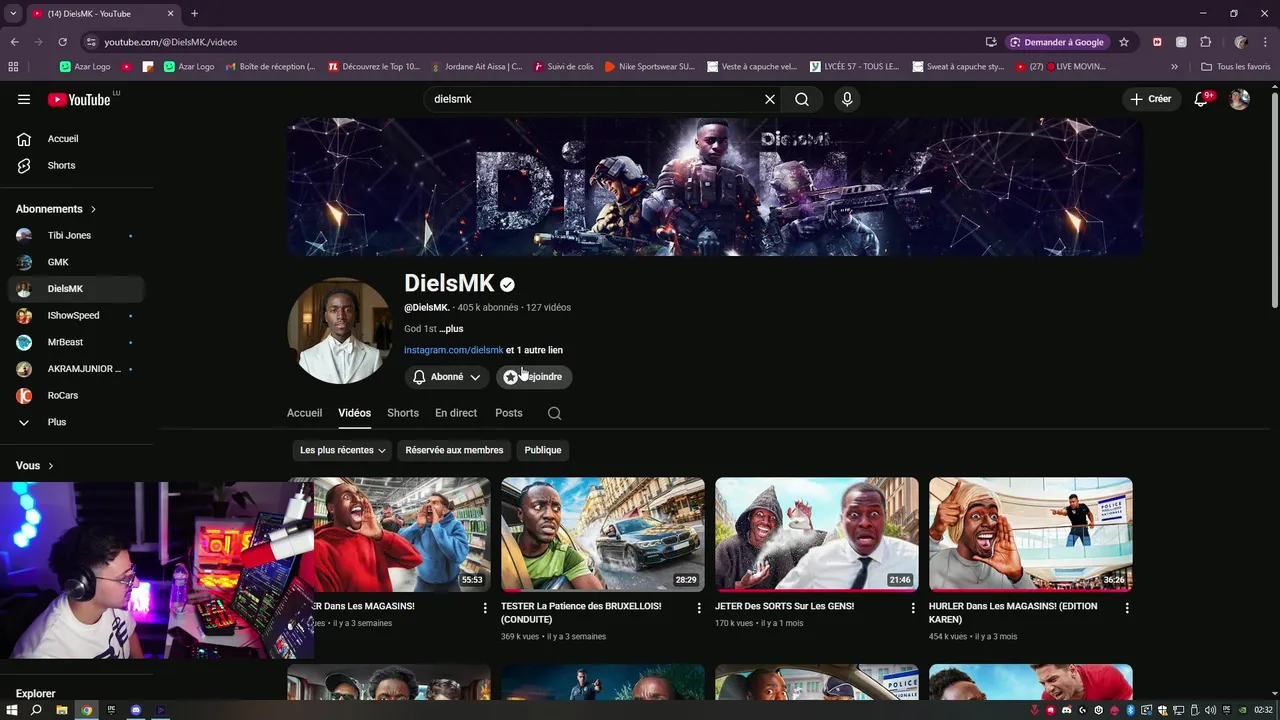The height and width of the screenshot is (720, 1280).
Task: Open Tibi Jones subscription
Action: point(76,235)
